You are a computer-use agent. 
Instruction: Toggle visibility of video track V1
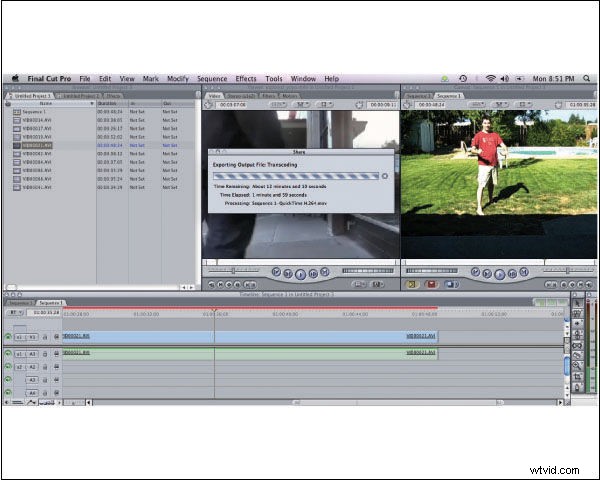coord(8,337)
